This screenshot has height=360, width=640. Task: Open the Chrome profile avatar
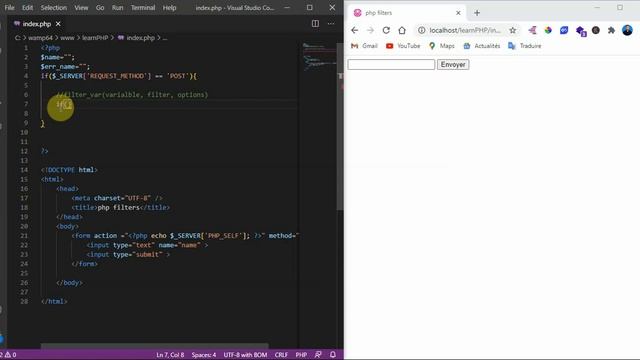point(627,30)
